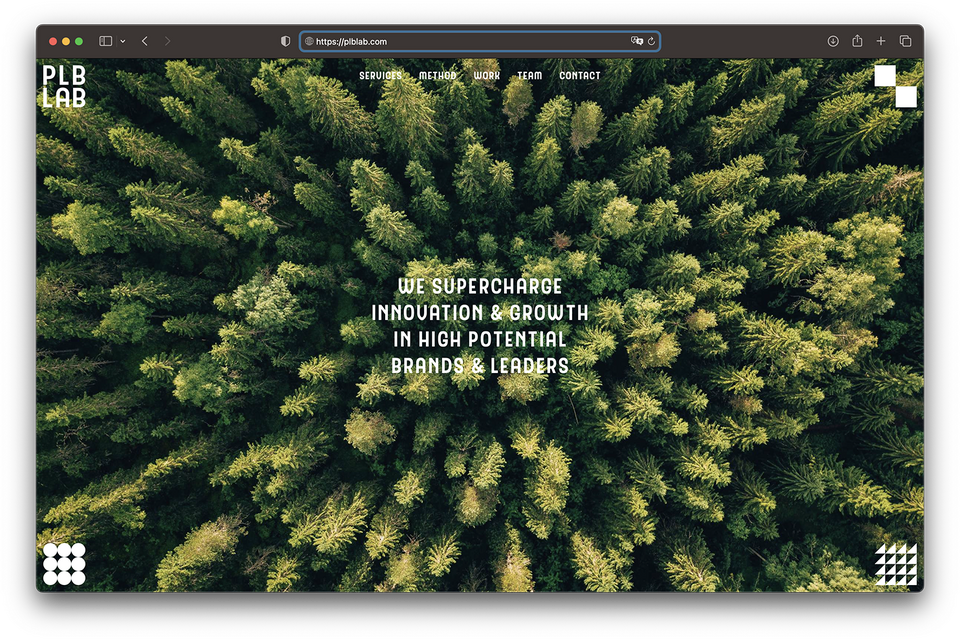Click the translate page icon
Image resolution: width=960 pixels, height=640 pixels.
[636, 41]
